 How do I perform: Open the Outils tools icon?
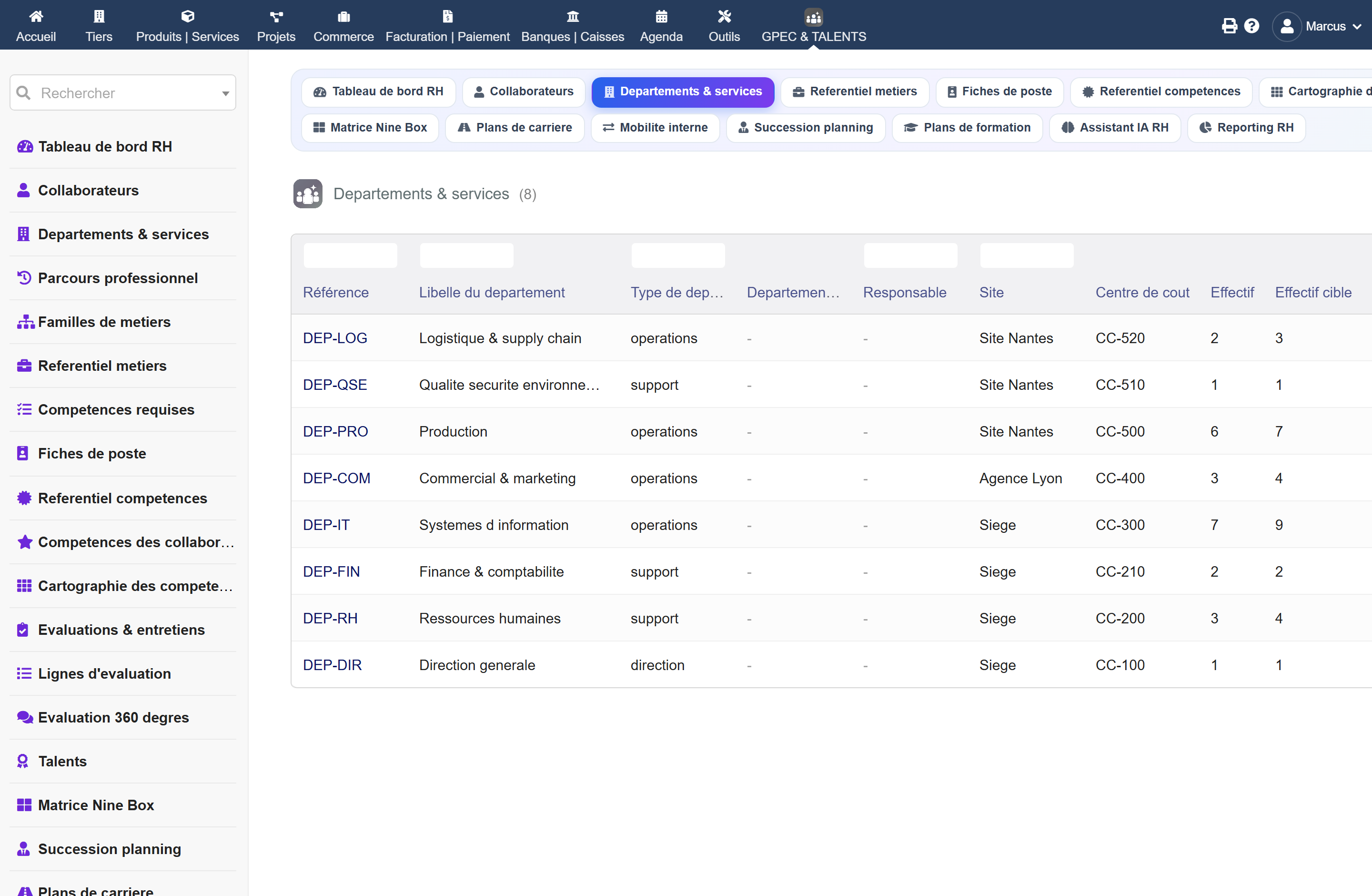(724, 16)
